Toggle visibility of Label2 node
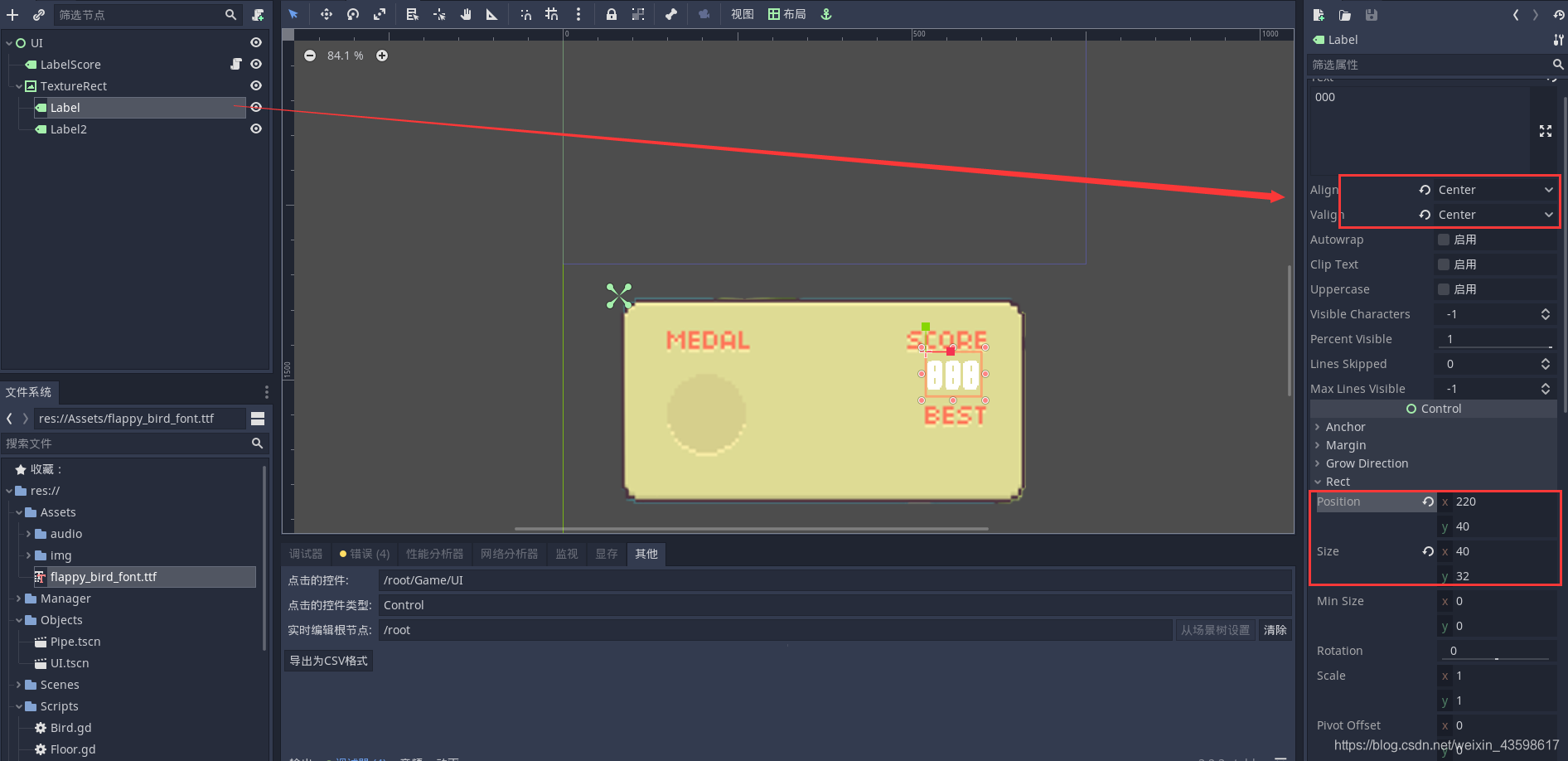This screenshot has height=761, width=1568. click(x=256, y=128)
